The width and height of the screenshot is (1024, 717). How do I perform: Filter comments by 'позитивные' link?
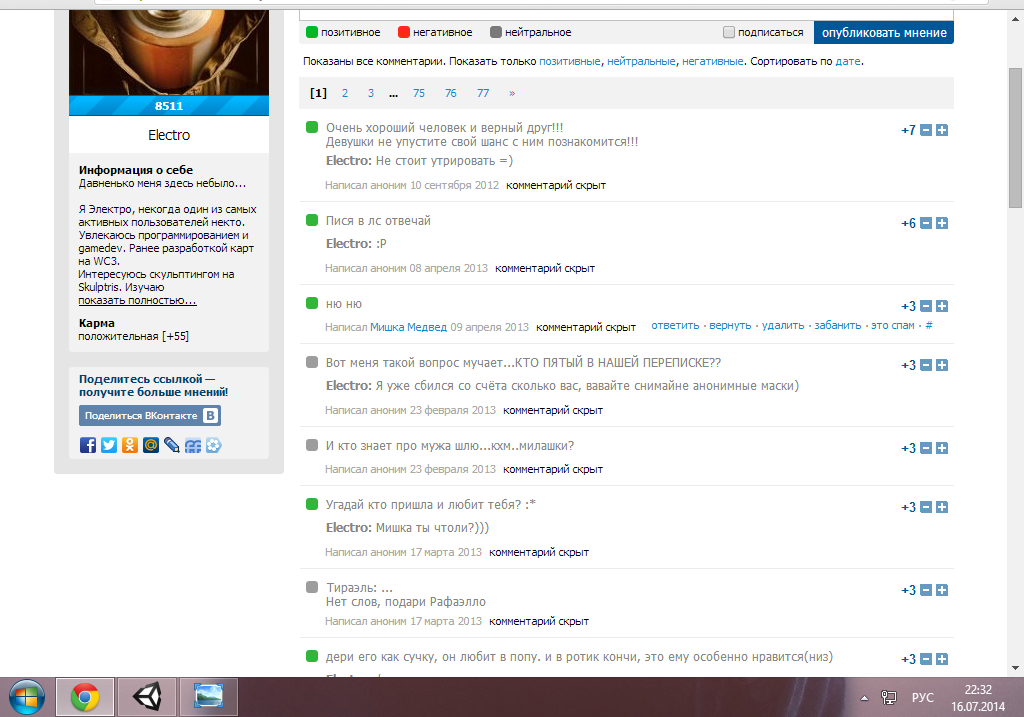coord(569,61)
